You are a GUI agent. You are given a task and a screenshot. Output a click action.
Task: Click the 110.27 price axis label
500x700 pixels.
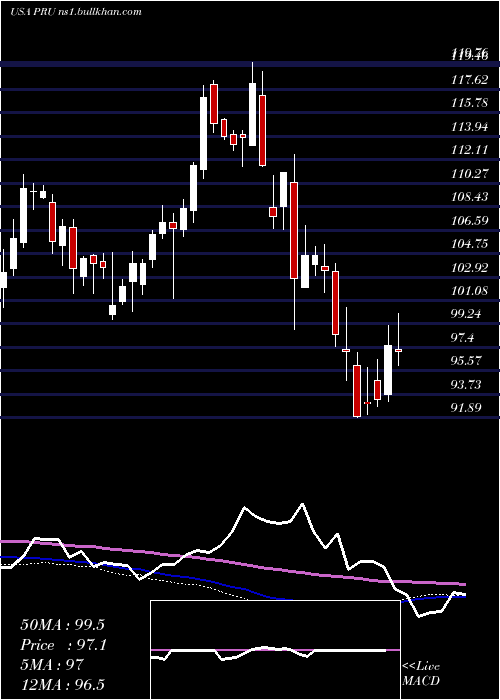pyautogui.click(x=469, y=174)
